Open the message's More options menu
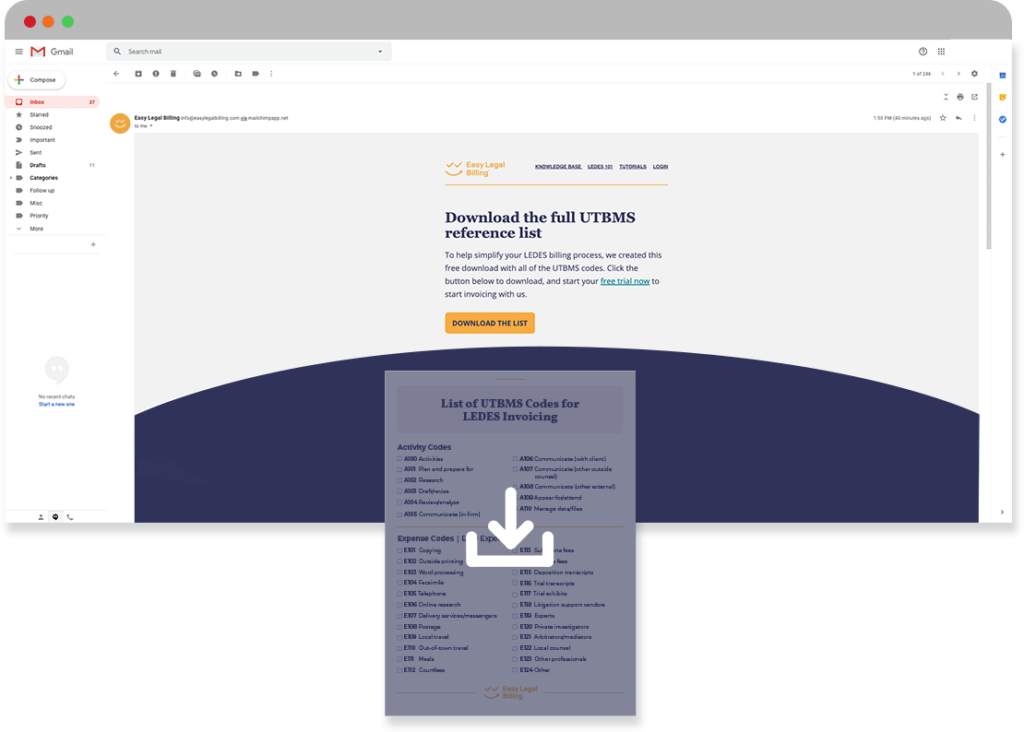 pyautogui.click(x=974, y=118)
